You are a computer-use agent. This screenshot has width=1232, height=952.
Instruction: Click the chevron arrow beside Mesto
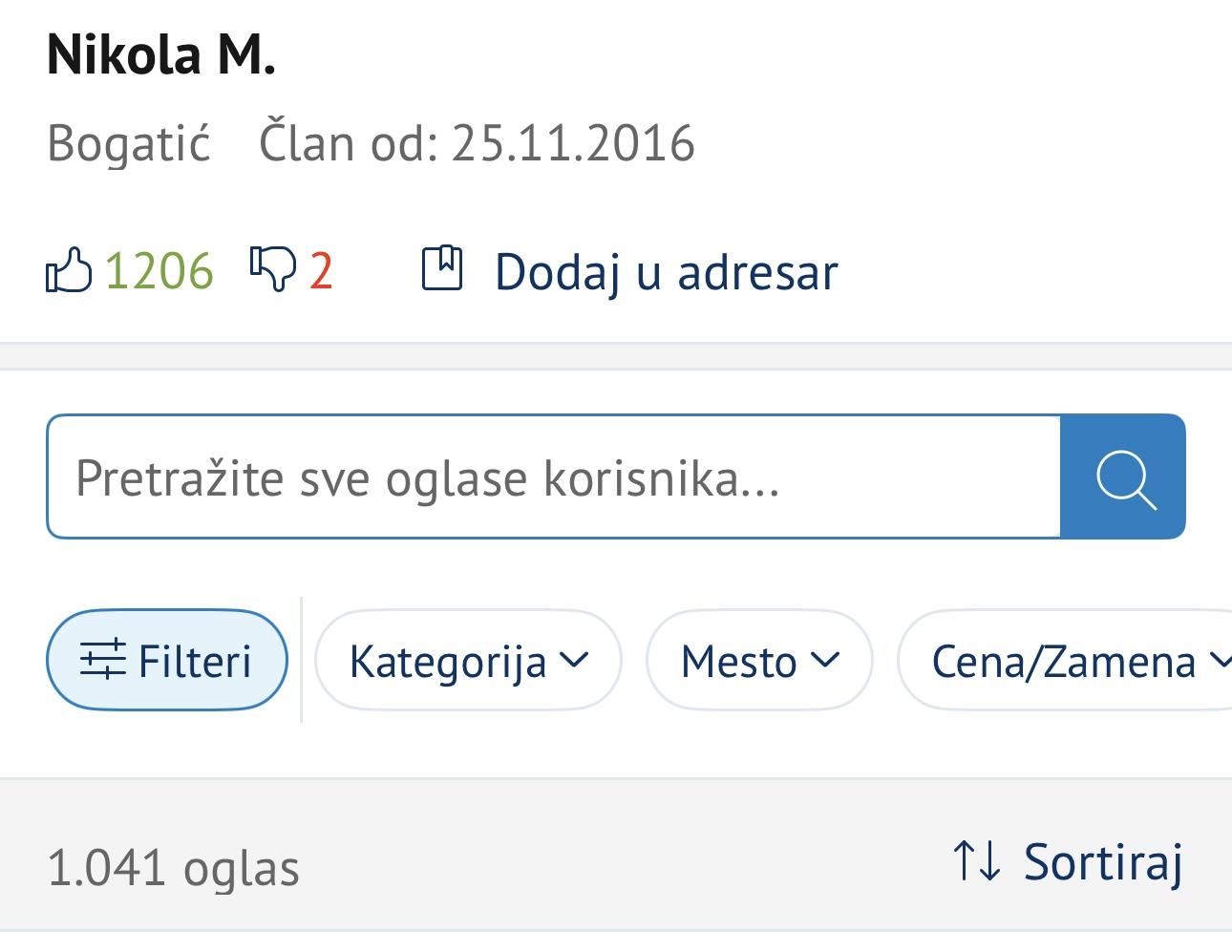point(824,660)
